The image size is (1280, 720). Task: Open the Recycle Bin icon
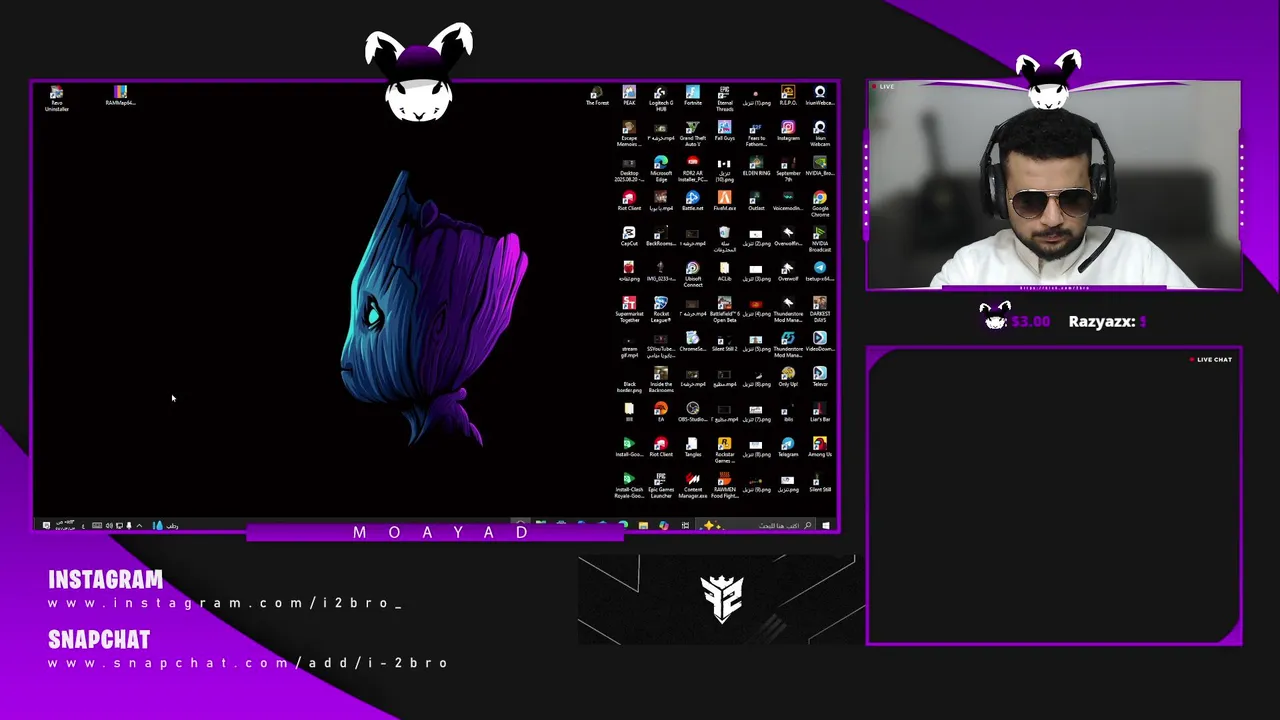click(724, 239)
